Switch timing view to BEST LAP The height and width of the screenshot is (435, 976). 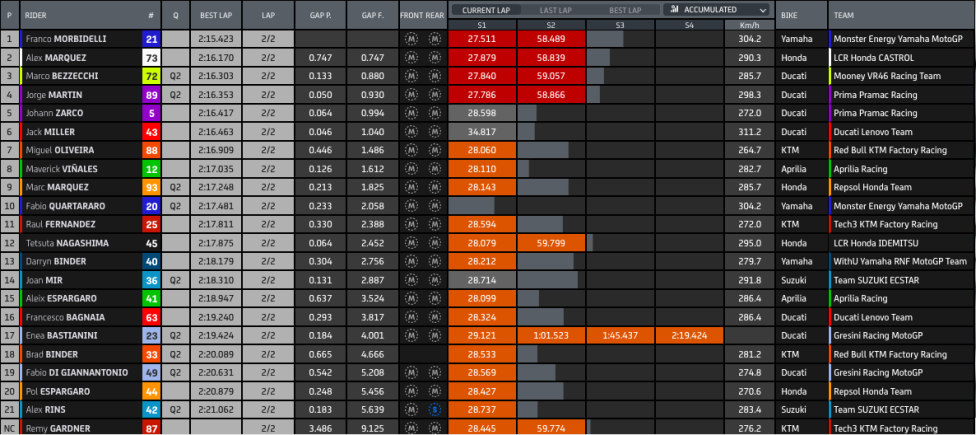(625, 10)
